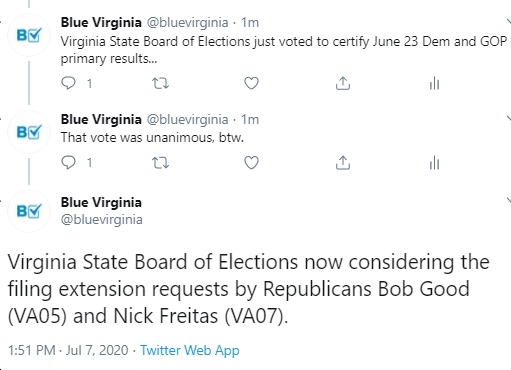Open the 1:51 PM Jul 7, 2020 timestamp
This screenshot has height=370, width=511.
pos(68,350)
